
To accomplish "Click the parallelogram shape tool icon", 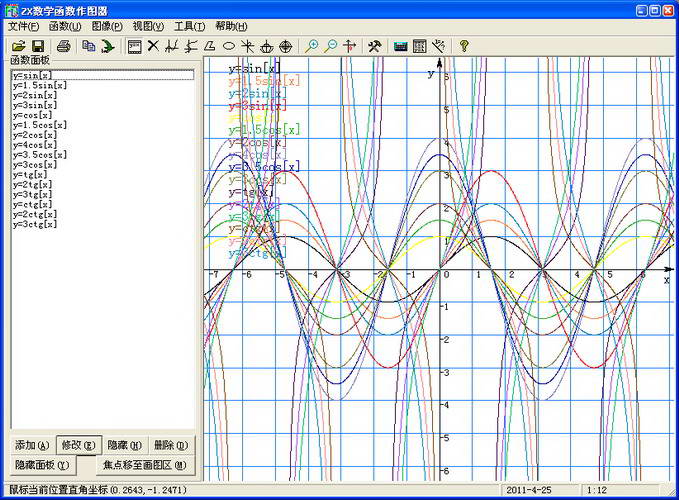I will tap(210, 46).
